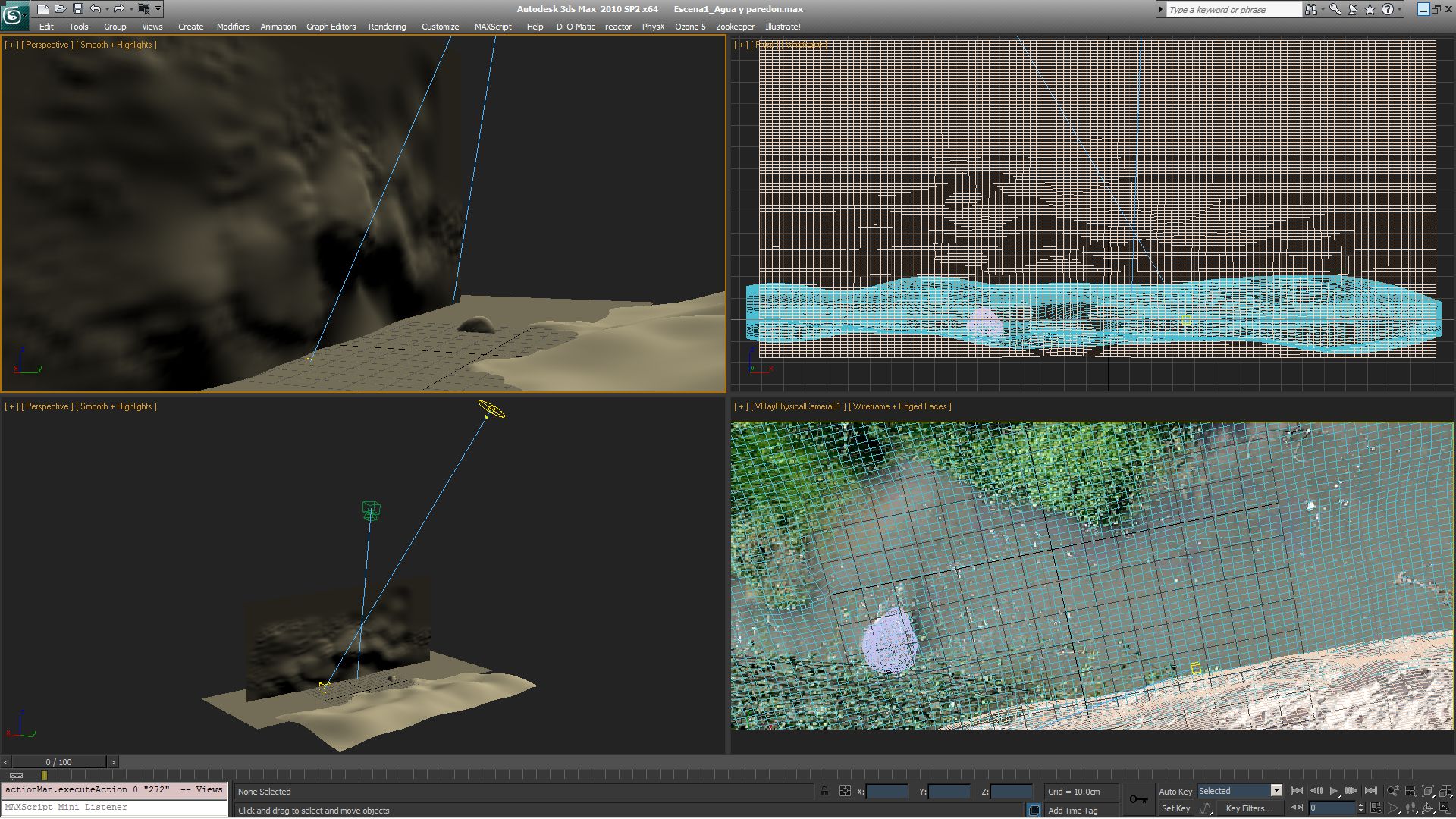Click the Go to End icon
This screenshot has width=1456, height=819.
click(x=1371, y=791)
